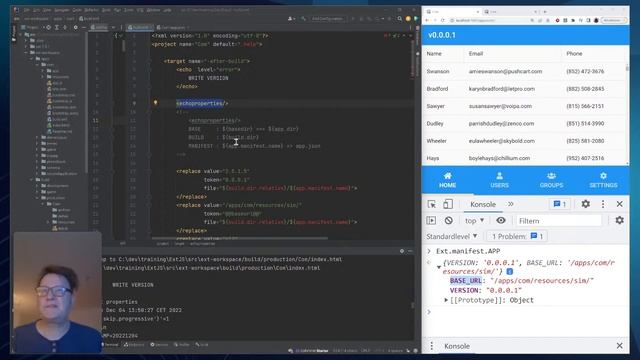The width and height of the screenshot is (640, 360).
Task: Expand the [[Prototype]]: Object entry
Action: click(446, 300)
